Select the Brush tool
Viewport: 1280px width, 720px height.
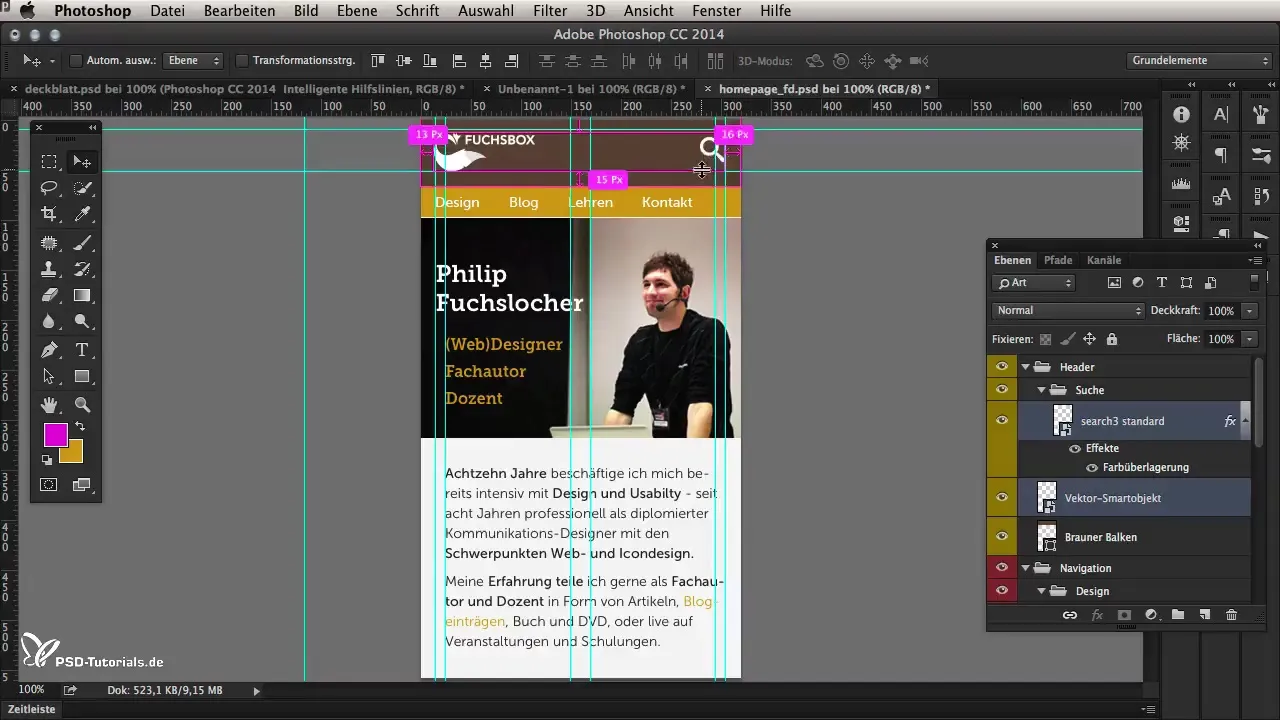pos(82,242)
